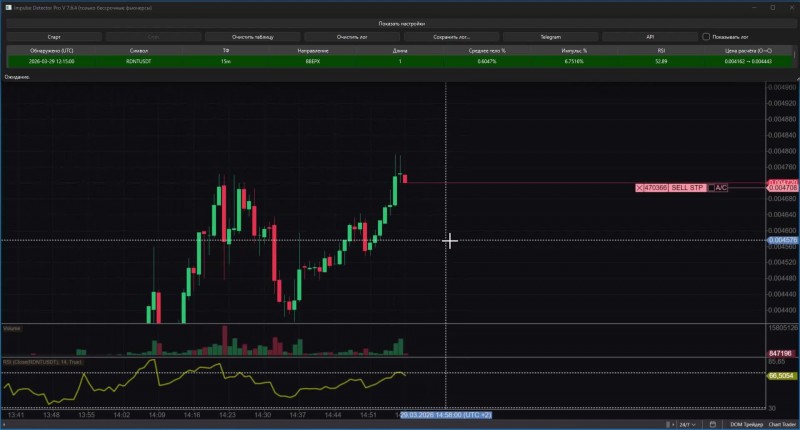Sort by the Среднее тело % column header

pyautogui.click(x=487, y=50)
